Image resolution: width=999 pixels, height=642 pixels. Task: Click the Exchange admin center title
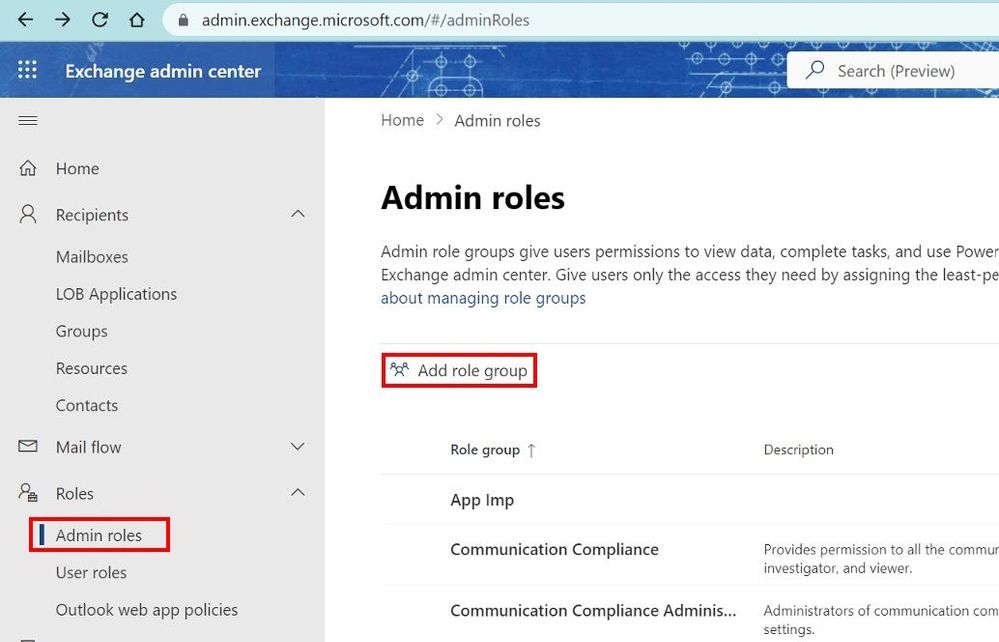(x=163, y=71)
